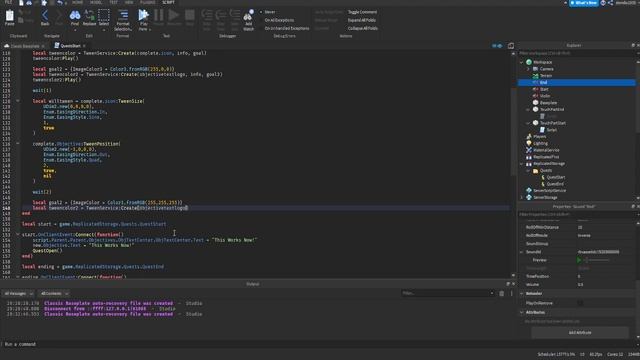The height and width of the screenshot is (360, 640).
Task: Collapse the TouchPartEnd tree node
Action: (x=528, y=109)
